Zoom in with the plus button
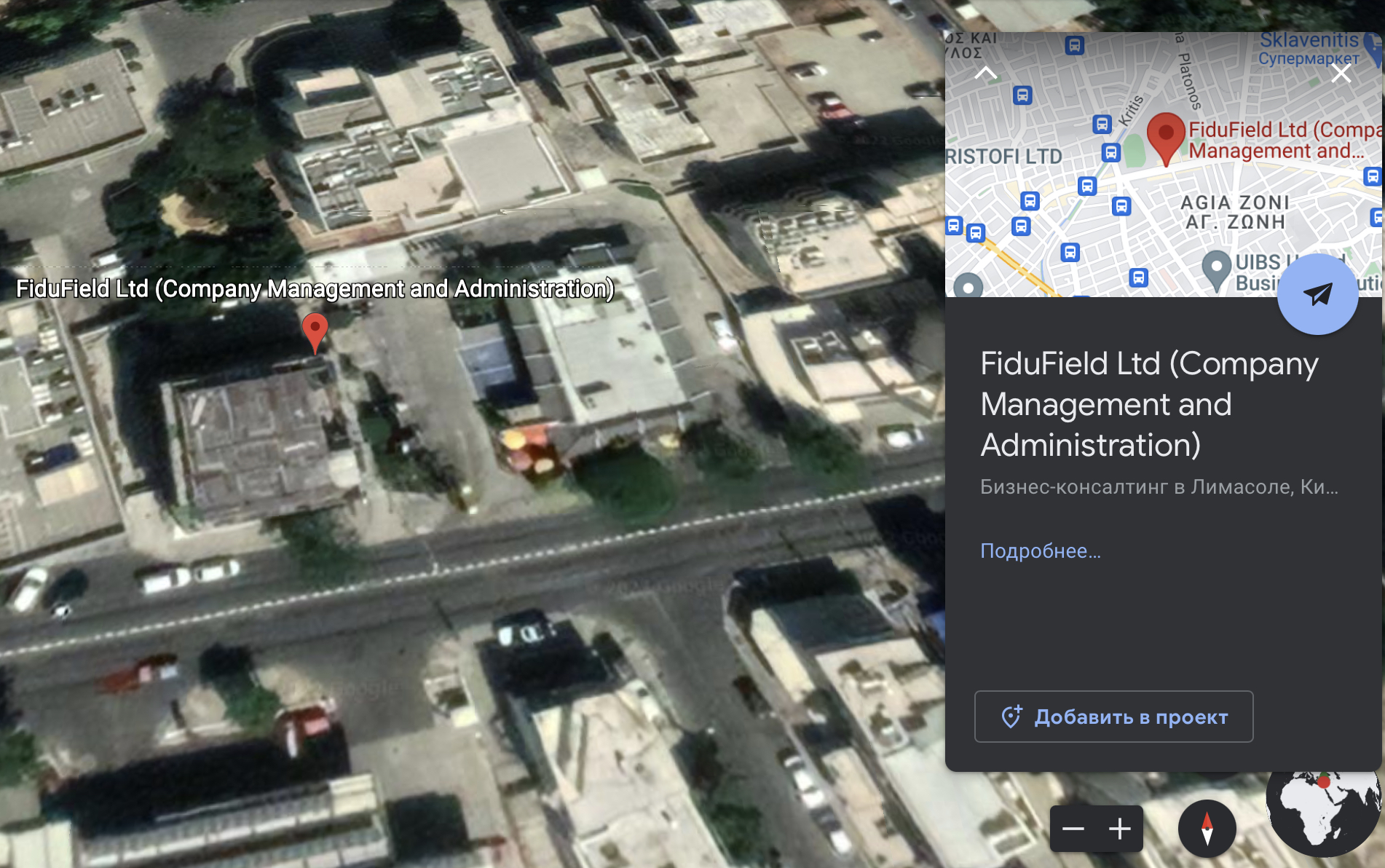Image resolution: width=1385 pixels, height=868 pixels. click(x=1120, y=829)
